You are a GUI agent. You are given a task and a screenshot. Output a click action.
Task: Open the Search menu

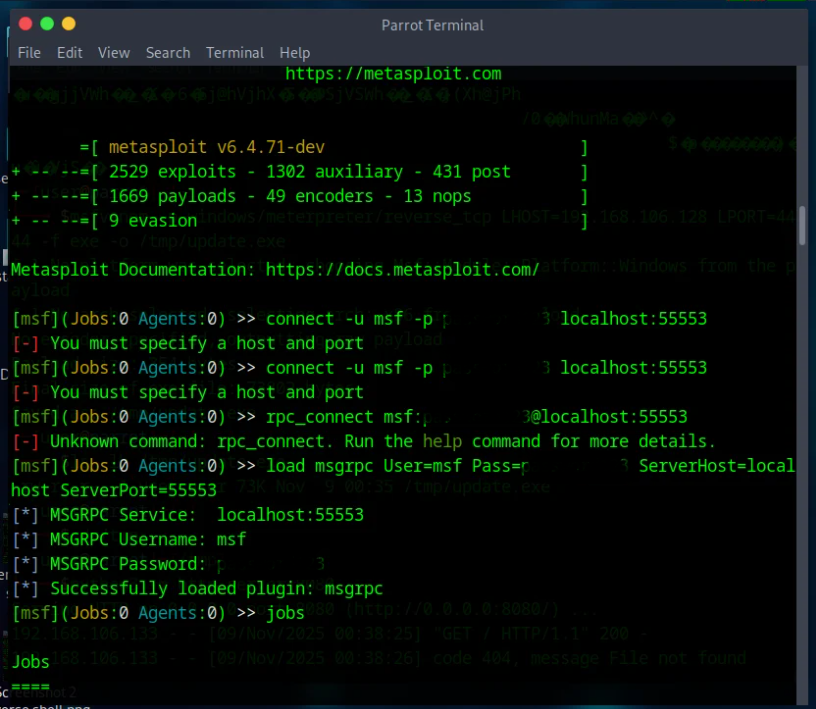click(168, 53)
